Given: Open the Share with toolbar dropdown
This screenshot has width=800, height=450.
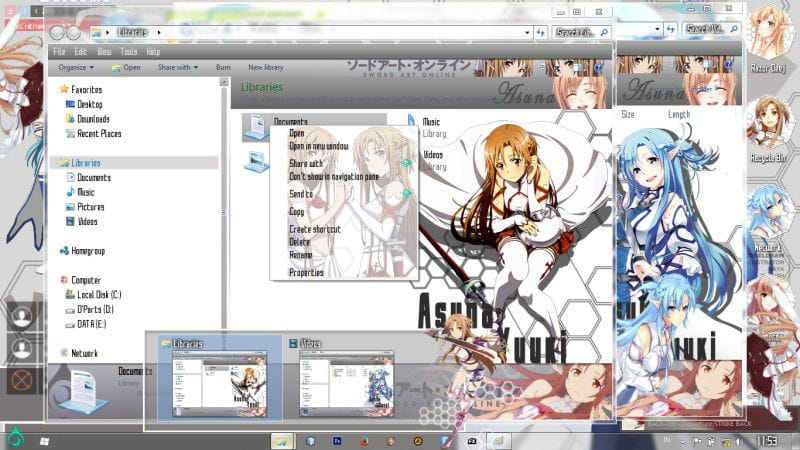Looking at the screenshot, I should (x=178, y=67).
